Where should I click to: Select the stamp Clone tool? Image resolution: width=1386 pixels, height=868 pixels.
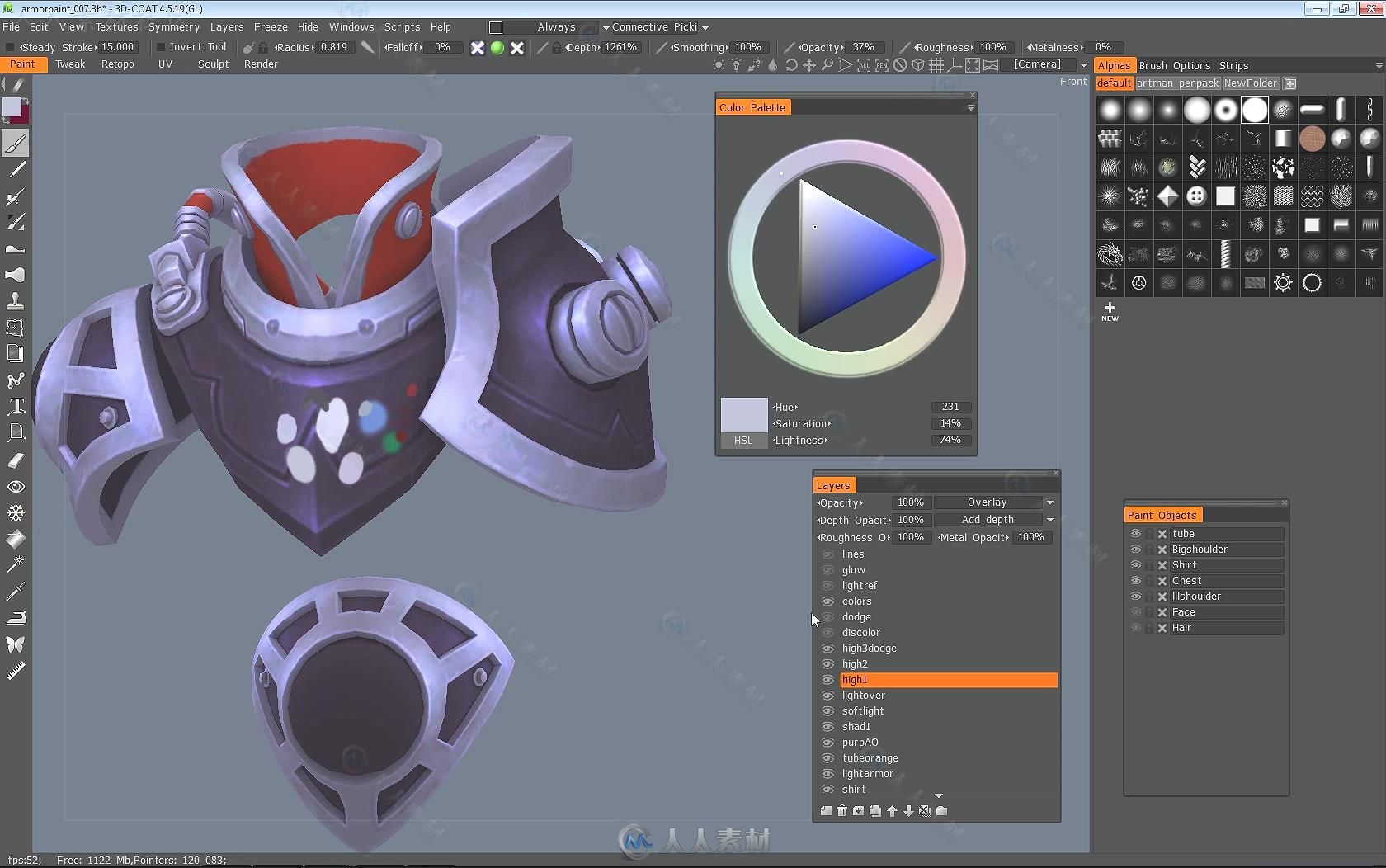(x=16, y=301)
